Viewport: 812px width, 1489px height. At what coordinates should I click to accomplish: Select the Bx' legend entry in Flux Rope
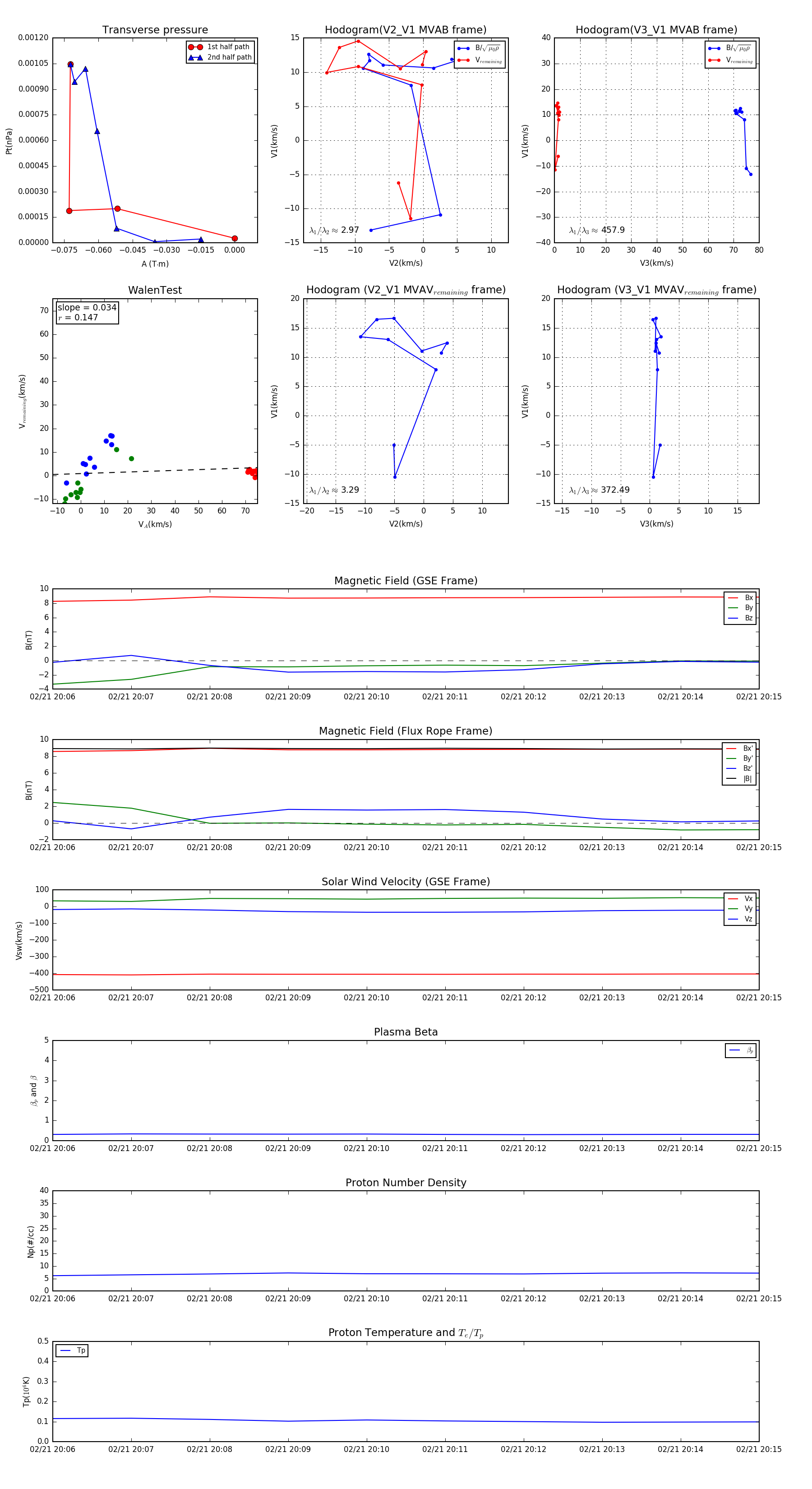[740, 749]
